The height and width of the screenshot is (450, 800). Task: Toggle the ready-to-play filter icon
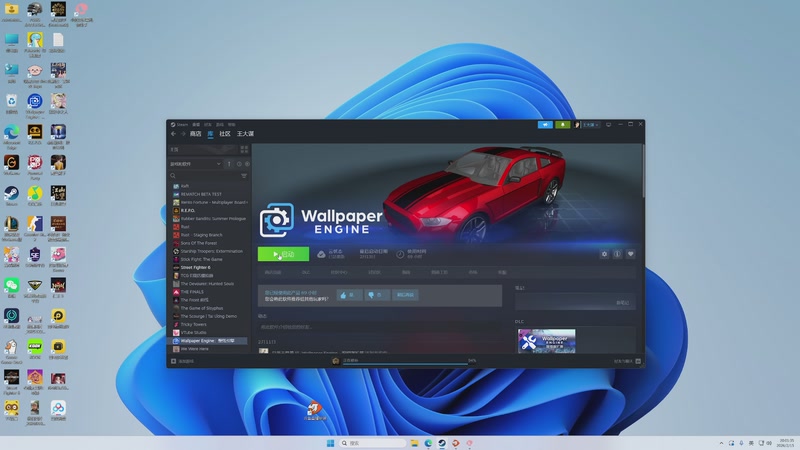247,164
